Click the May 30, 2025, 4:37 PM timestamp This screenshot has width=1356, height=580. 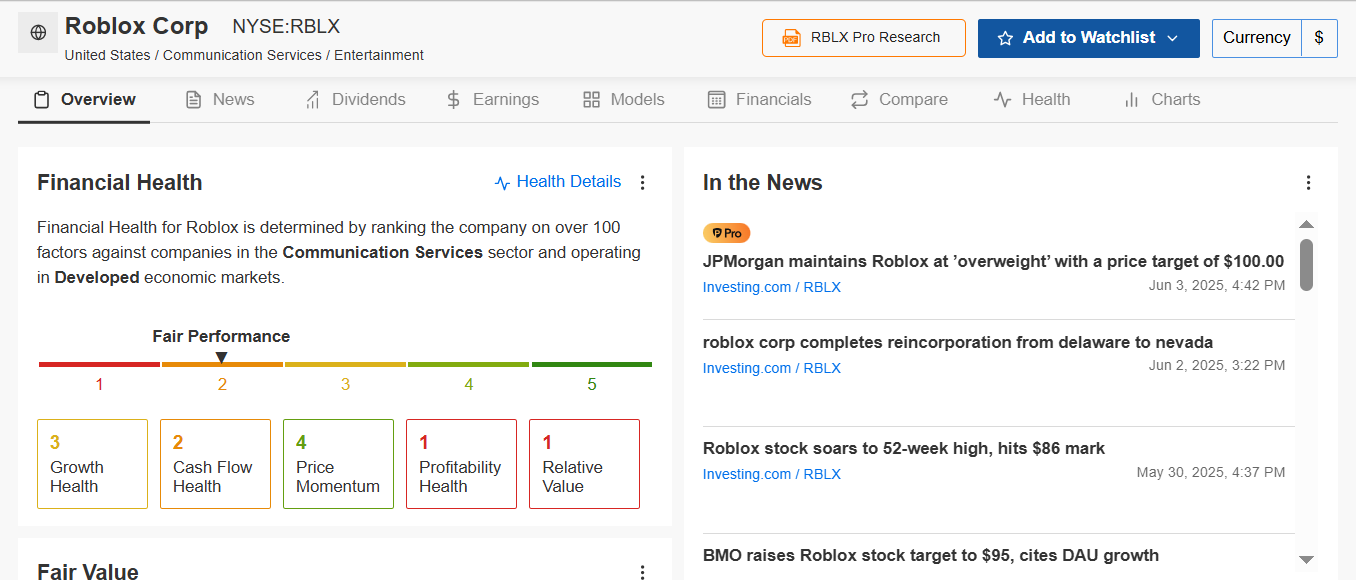(x=1211, y=472)
